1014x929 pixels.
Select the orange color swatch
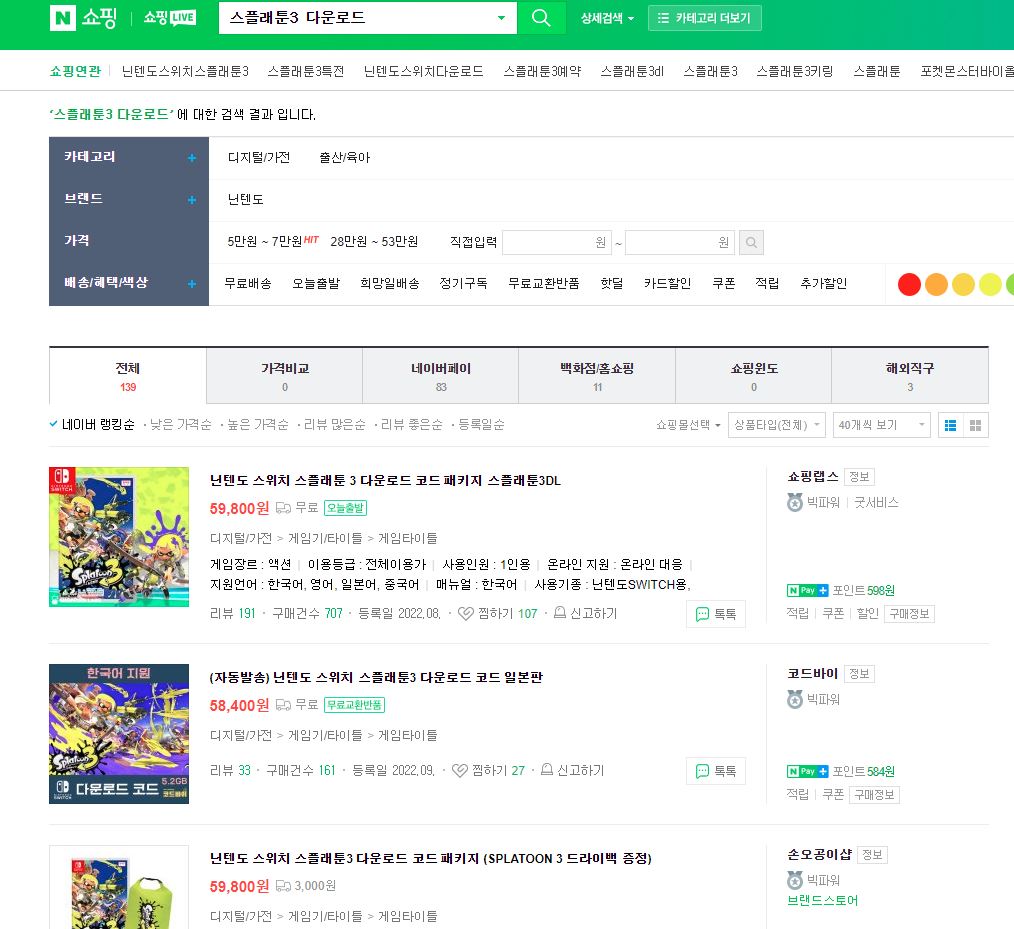click(936, 284)
